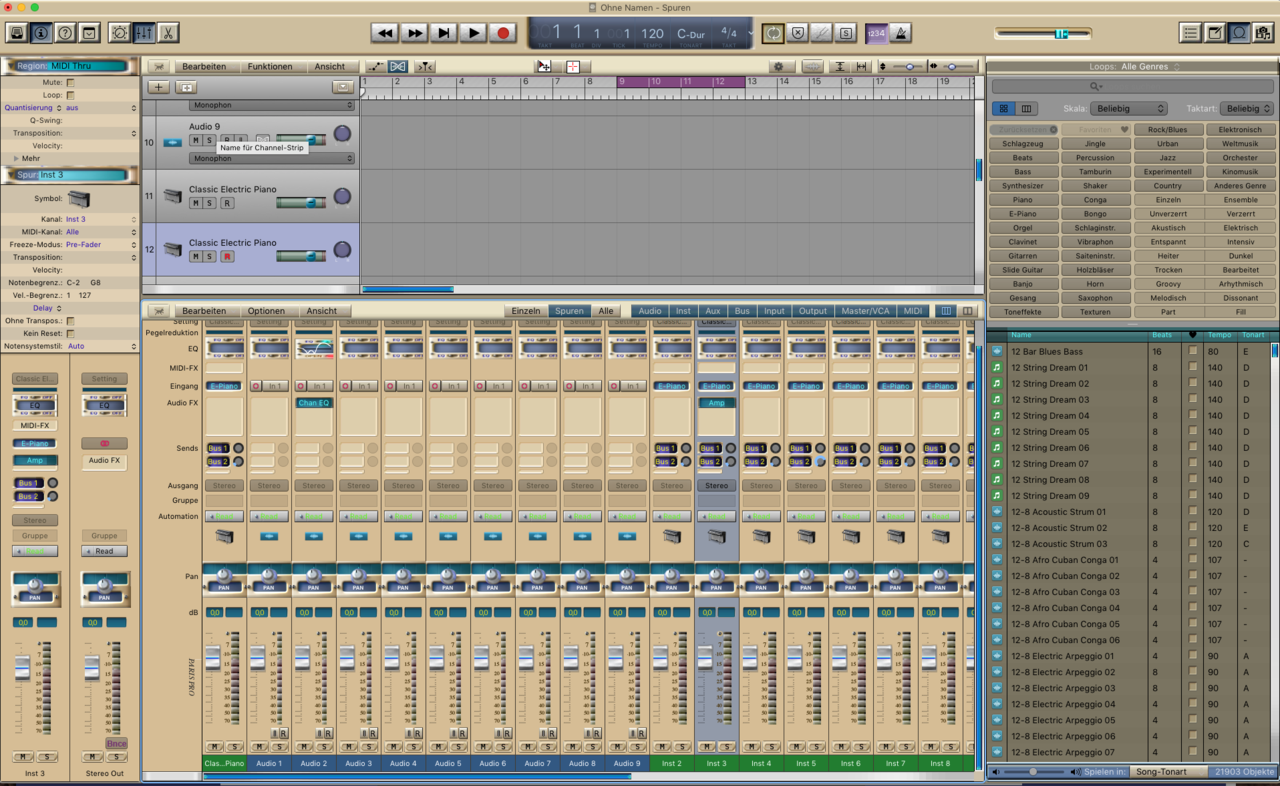1280x786 pixels.
Task: Switch the mixer to Alle view
Action: [606, 311]
